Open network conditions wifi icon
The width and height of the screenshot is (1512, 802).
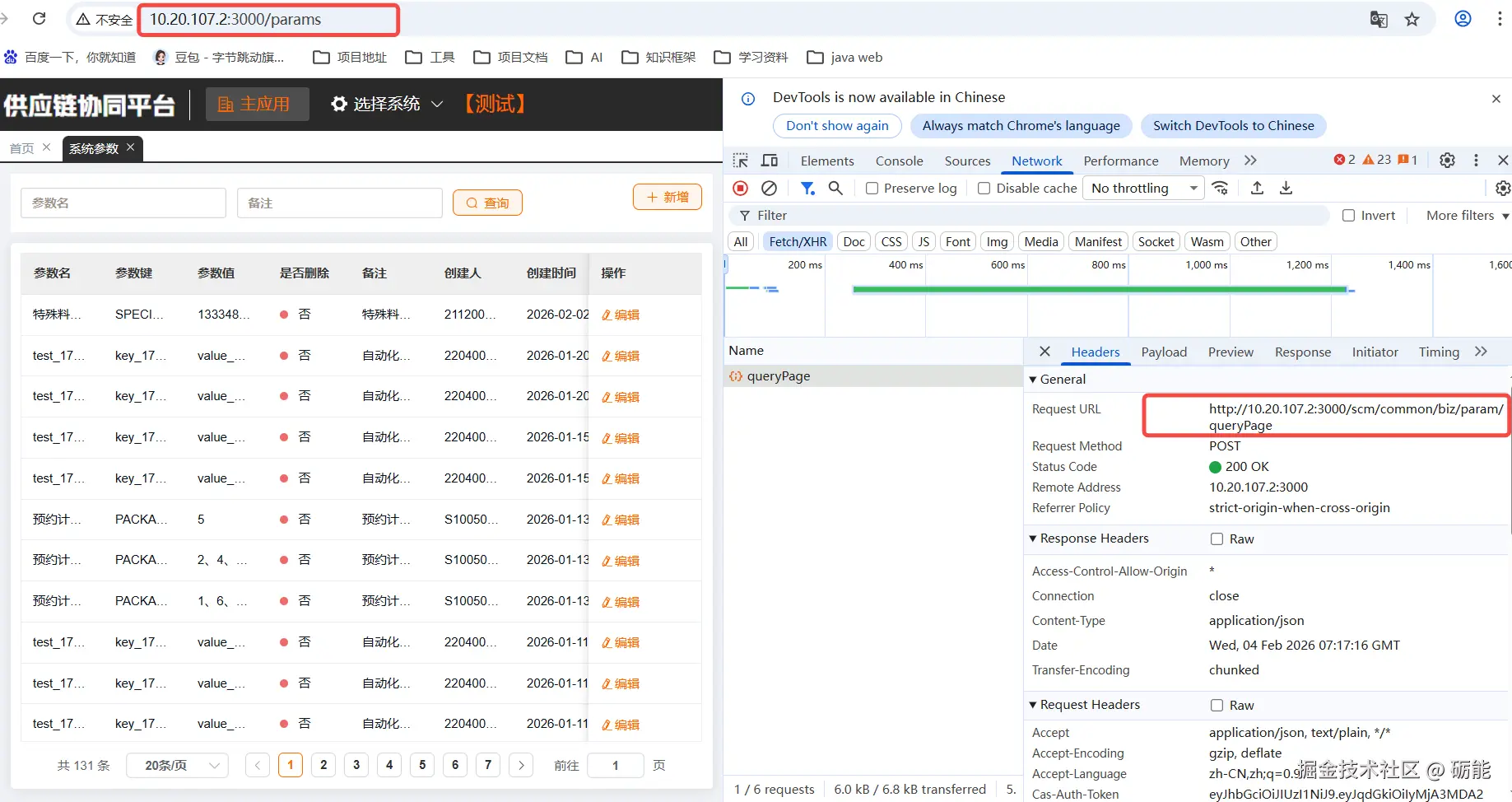coord(1220,189)
